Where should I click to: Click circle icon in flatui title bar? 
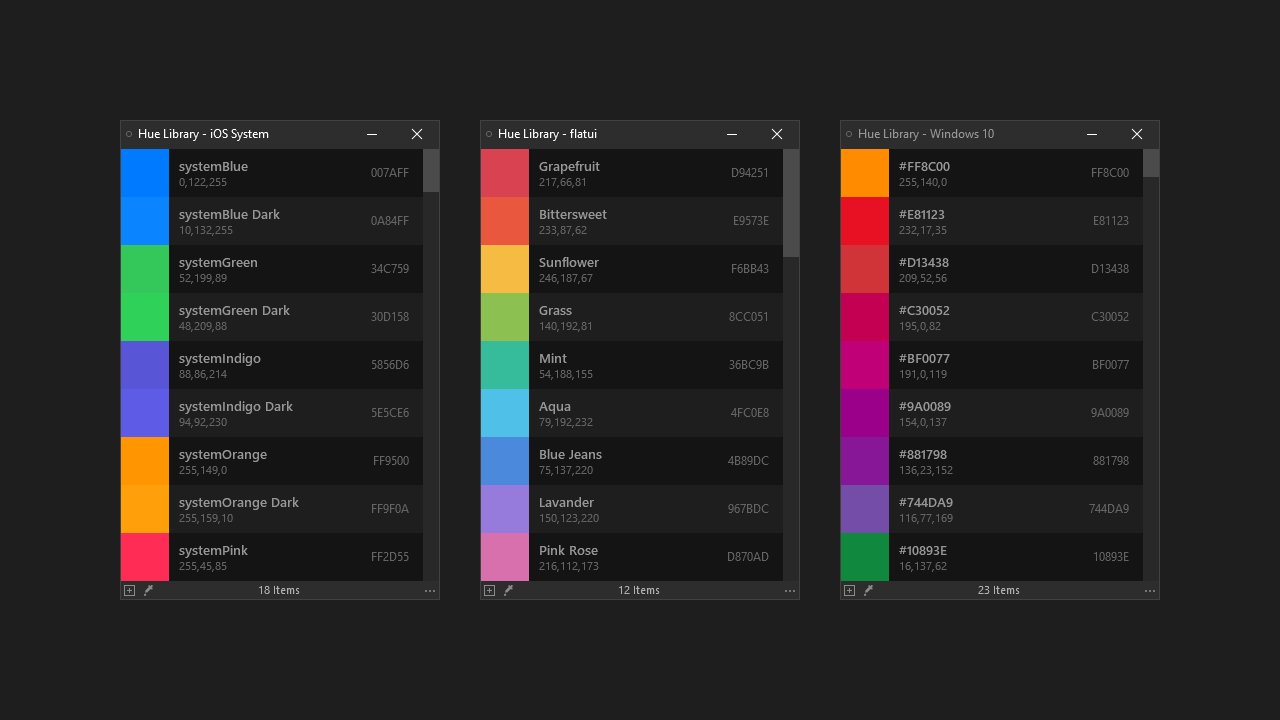click(489, 134)
